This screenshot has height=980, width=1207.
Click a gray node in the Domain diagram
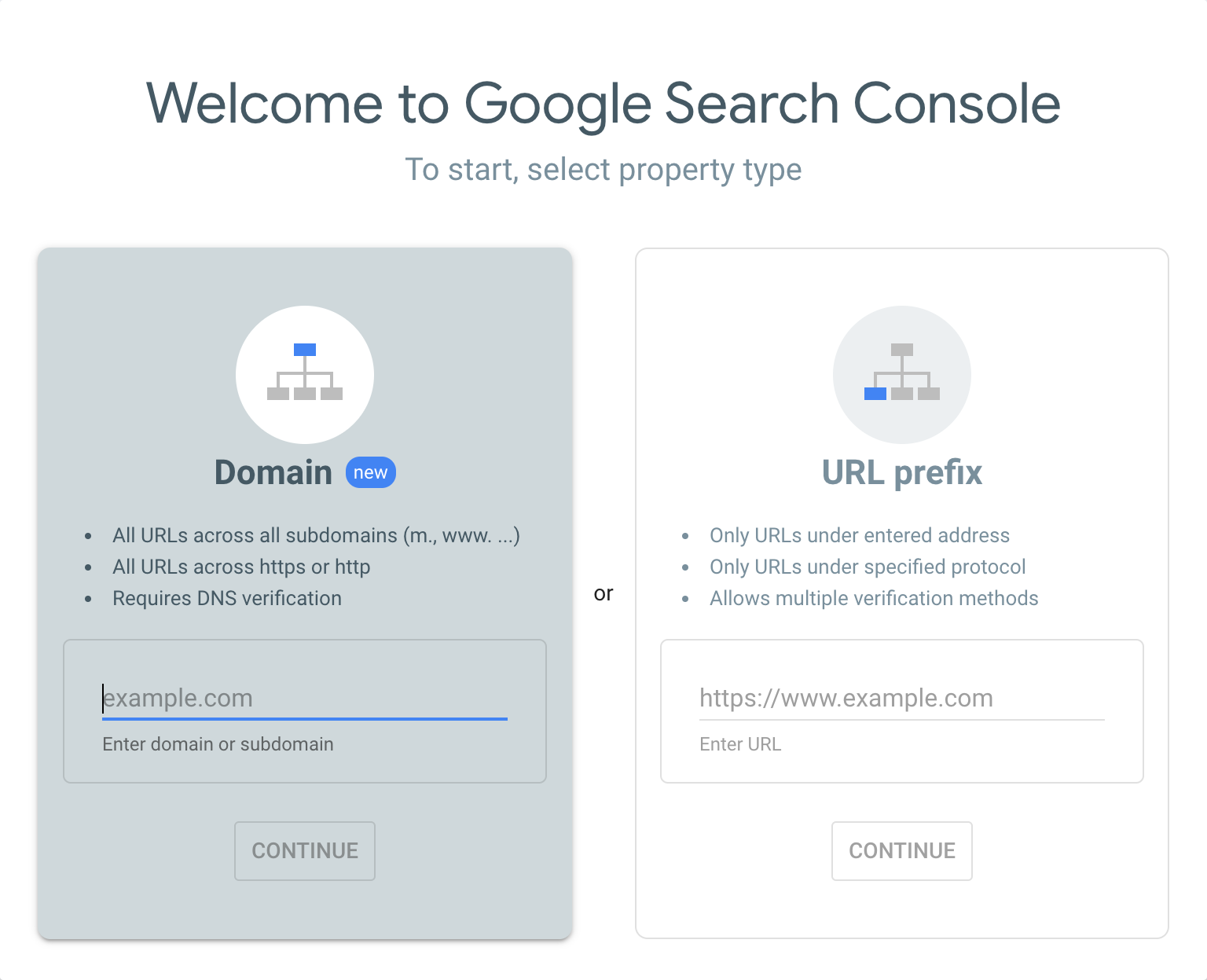point(279,395)
